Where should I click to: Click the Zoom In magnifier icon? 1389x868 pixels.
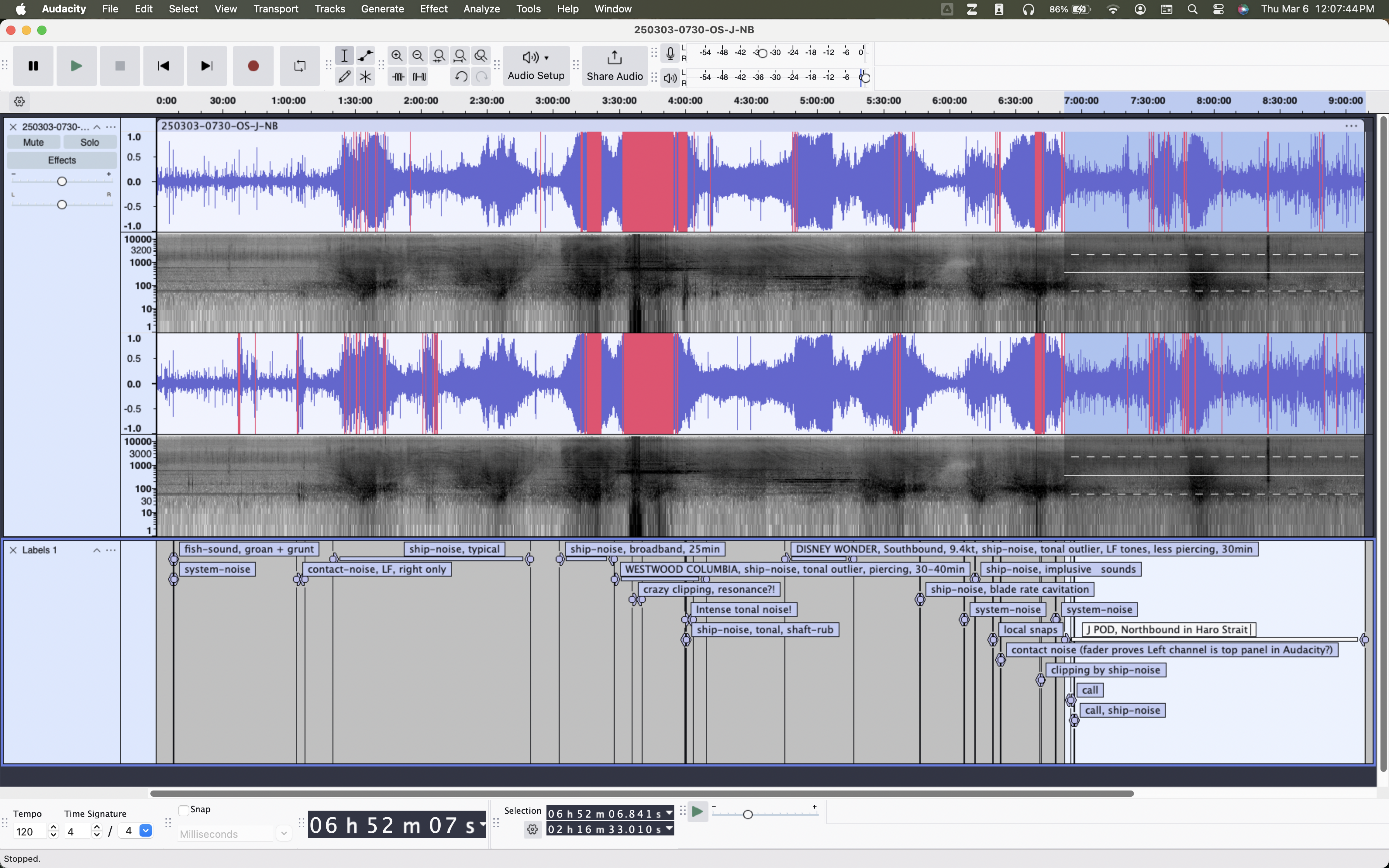click(396, 56)
